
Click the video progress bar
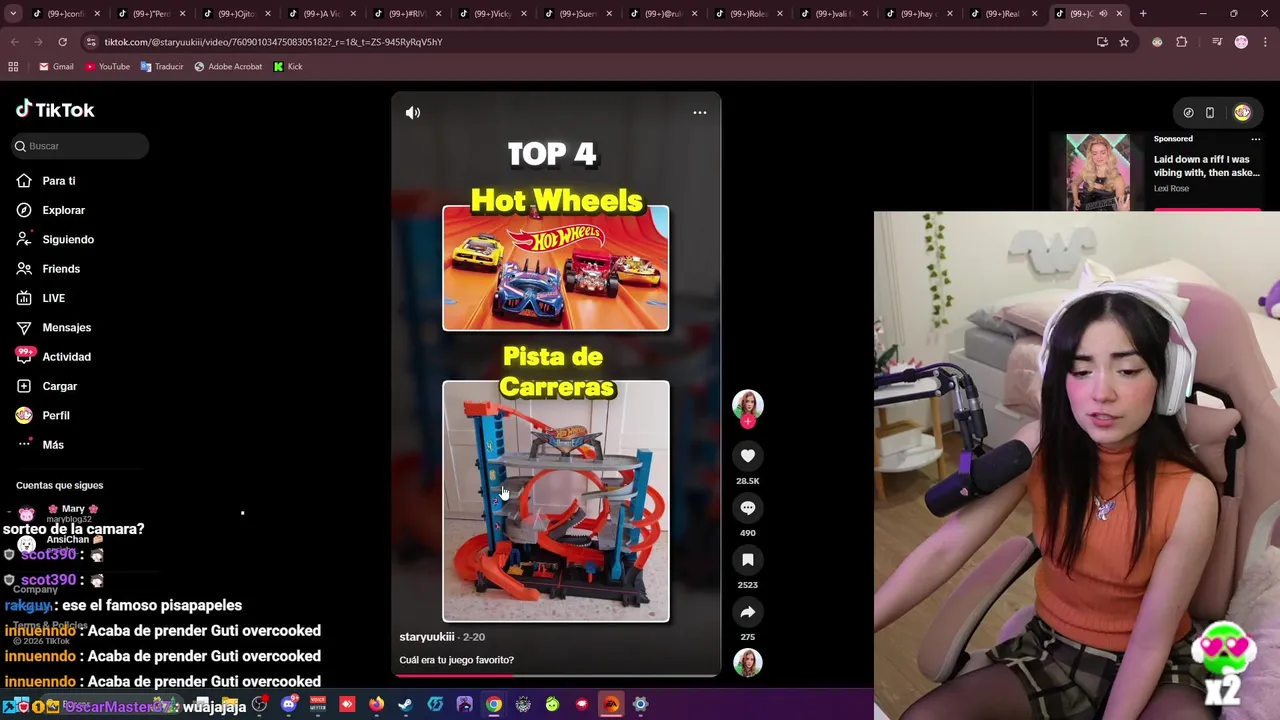click(556, 675)
